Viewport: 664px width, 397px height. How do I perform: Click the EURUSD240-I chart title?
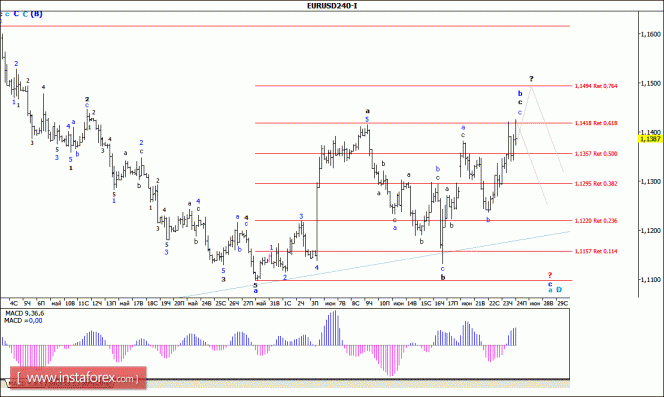[x=332, y=6]
